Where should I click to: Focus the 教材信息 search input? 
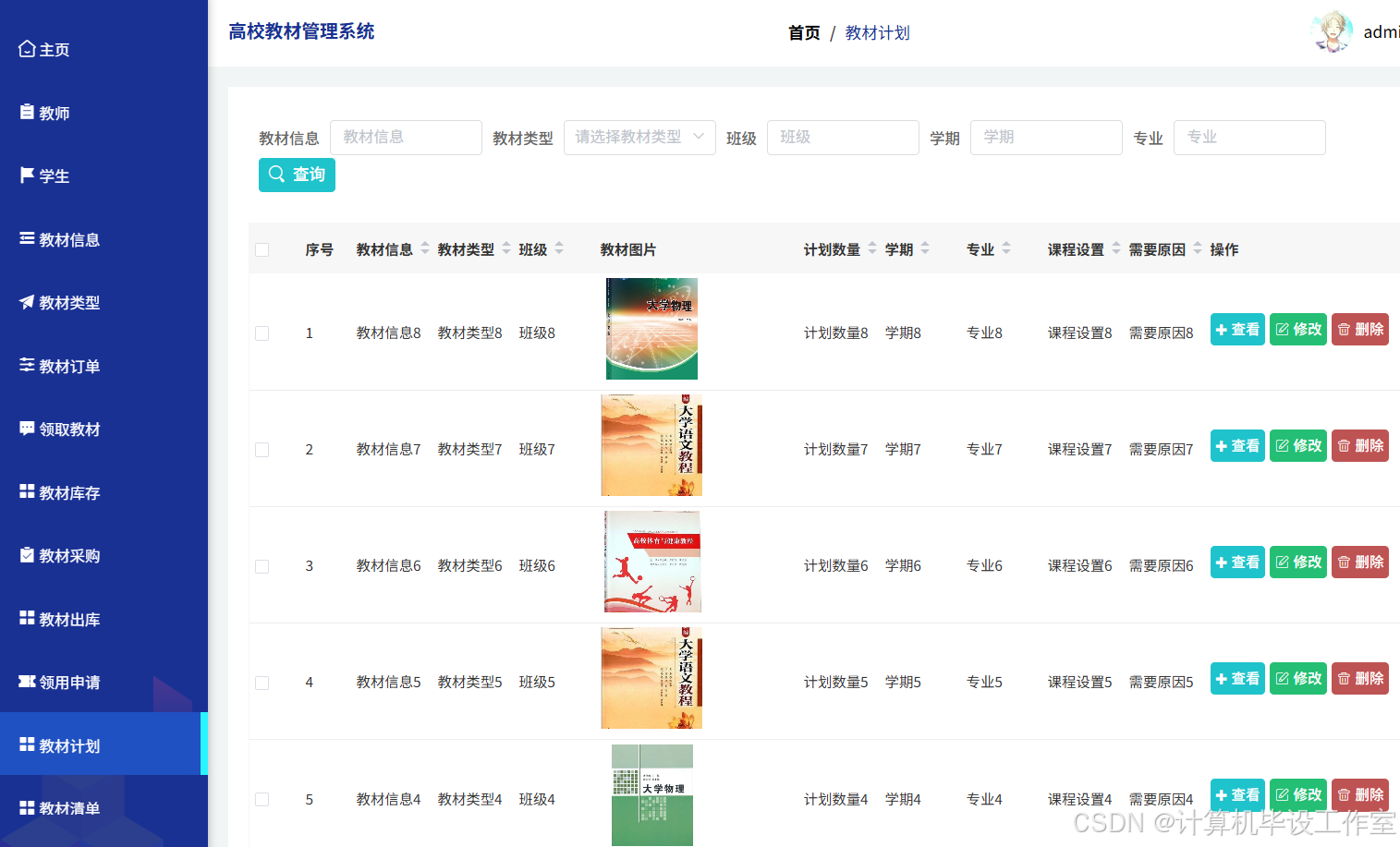[x=406, y=138]
